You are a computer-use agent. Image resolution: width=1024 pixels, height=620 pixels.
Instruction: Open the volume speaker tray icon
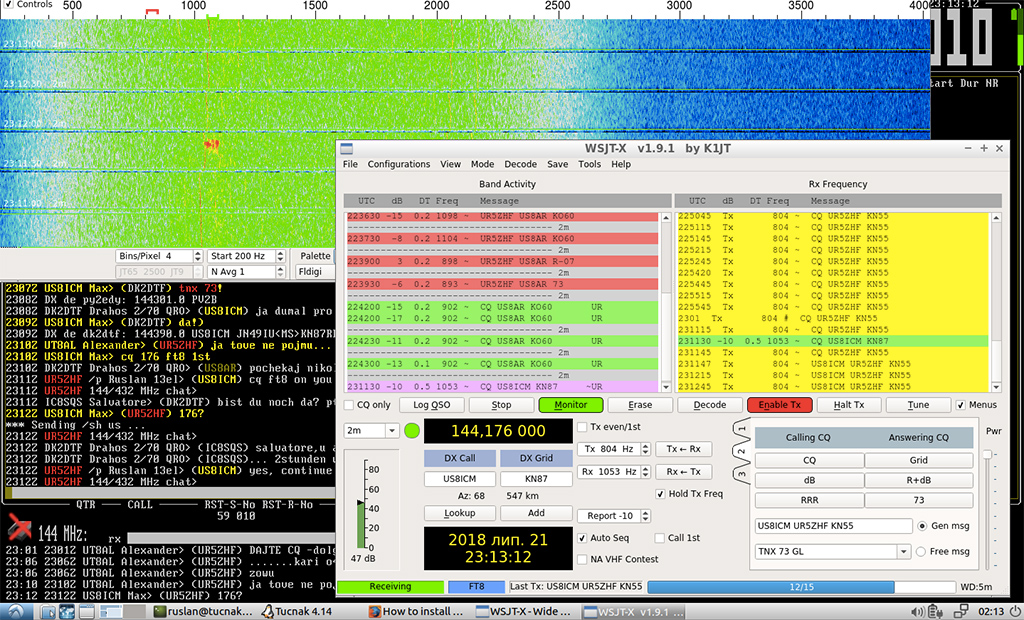pos(917,612)
